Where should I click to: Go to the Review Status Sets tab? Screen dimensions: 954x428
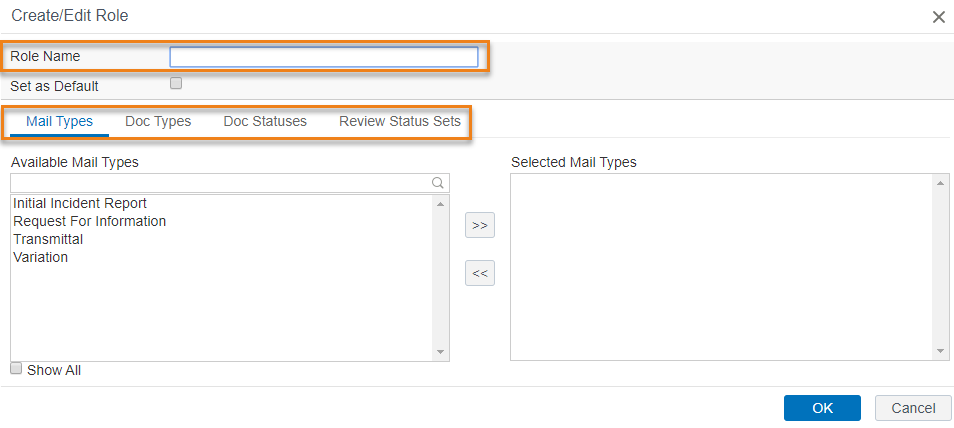(x=400, y=121)
